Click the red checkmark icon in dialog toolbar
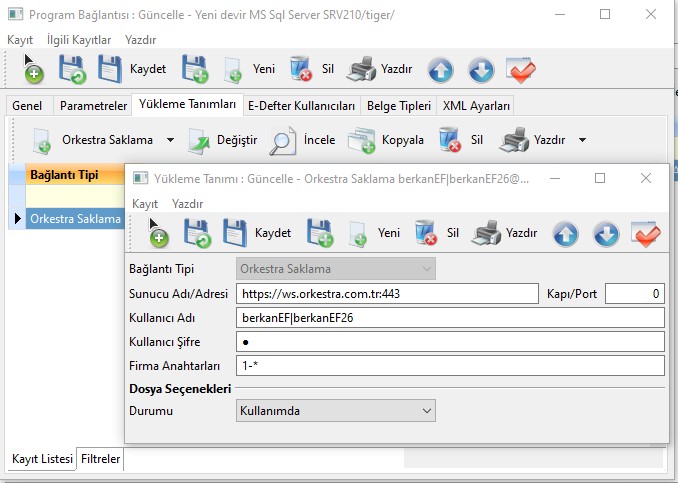Screen dimensions: 678x483 646,233
